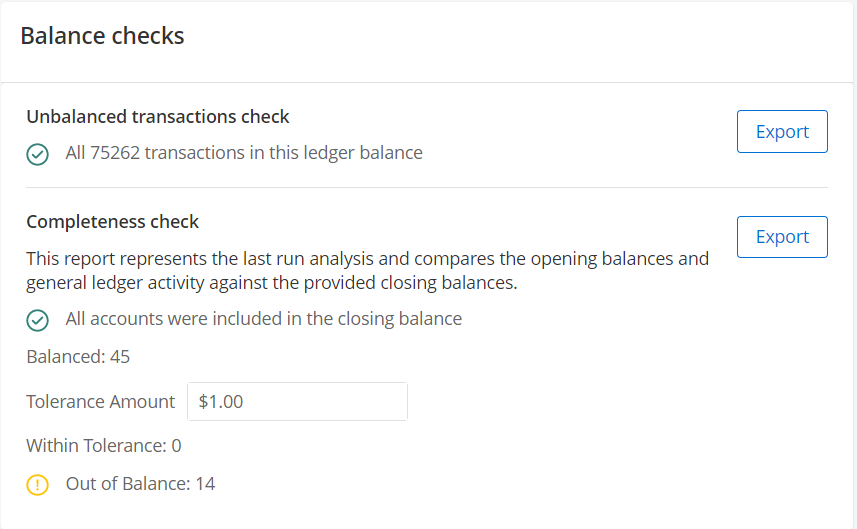Click the green checkmark icon beside transactions balance

point(38,154)
